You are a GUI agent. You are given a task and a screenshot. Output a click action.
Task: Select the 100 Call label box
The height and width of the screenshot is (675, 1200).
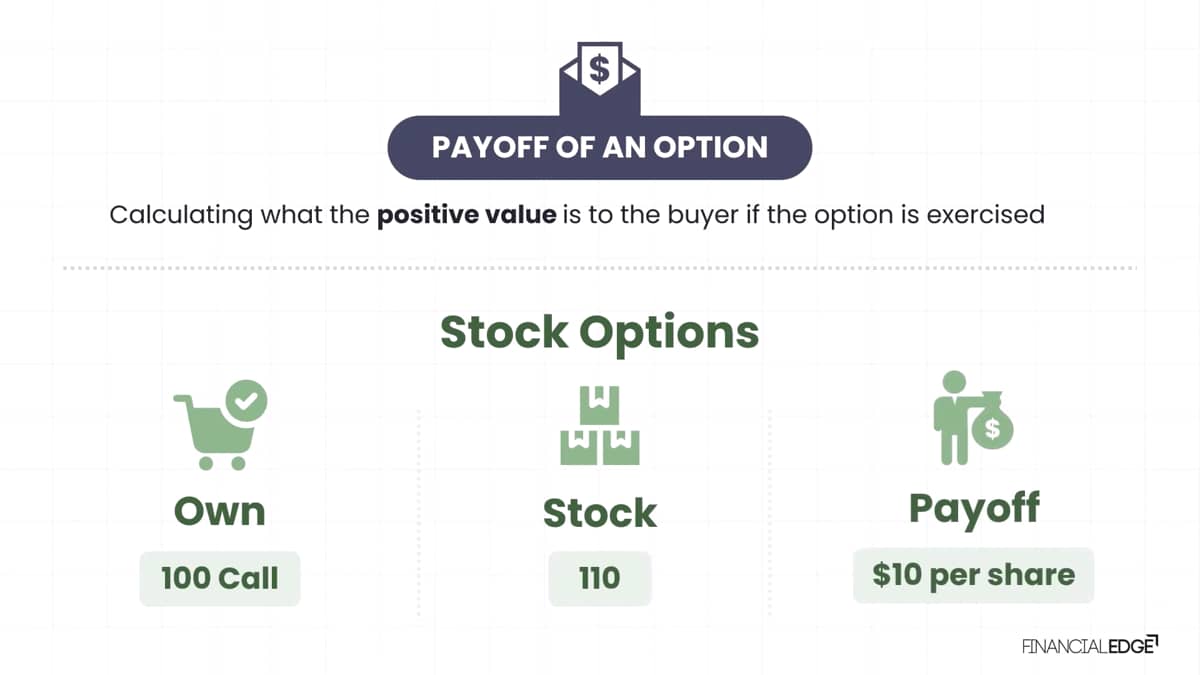[220, 578]
